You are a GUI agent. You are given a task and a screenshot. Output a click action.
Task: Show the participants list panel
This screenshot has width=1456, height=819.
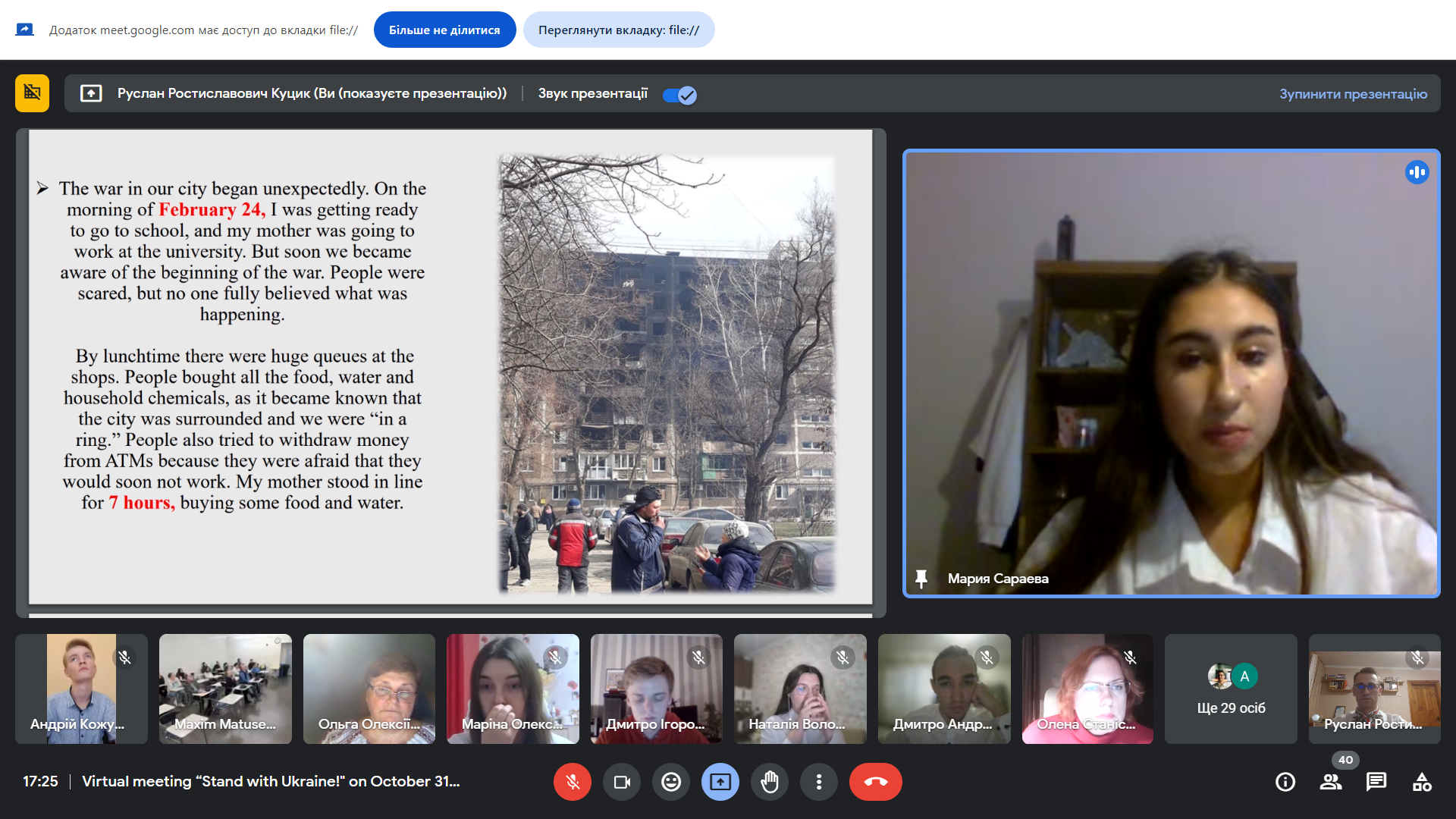(x=1331, y=782)
